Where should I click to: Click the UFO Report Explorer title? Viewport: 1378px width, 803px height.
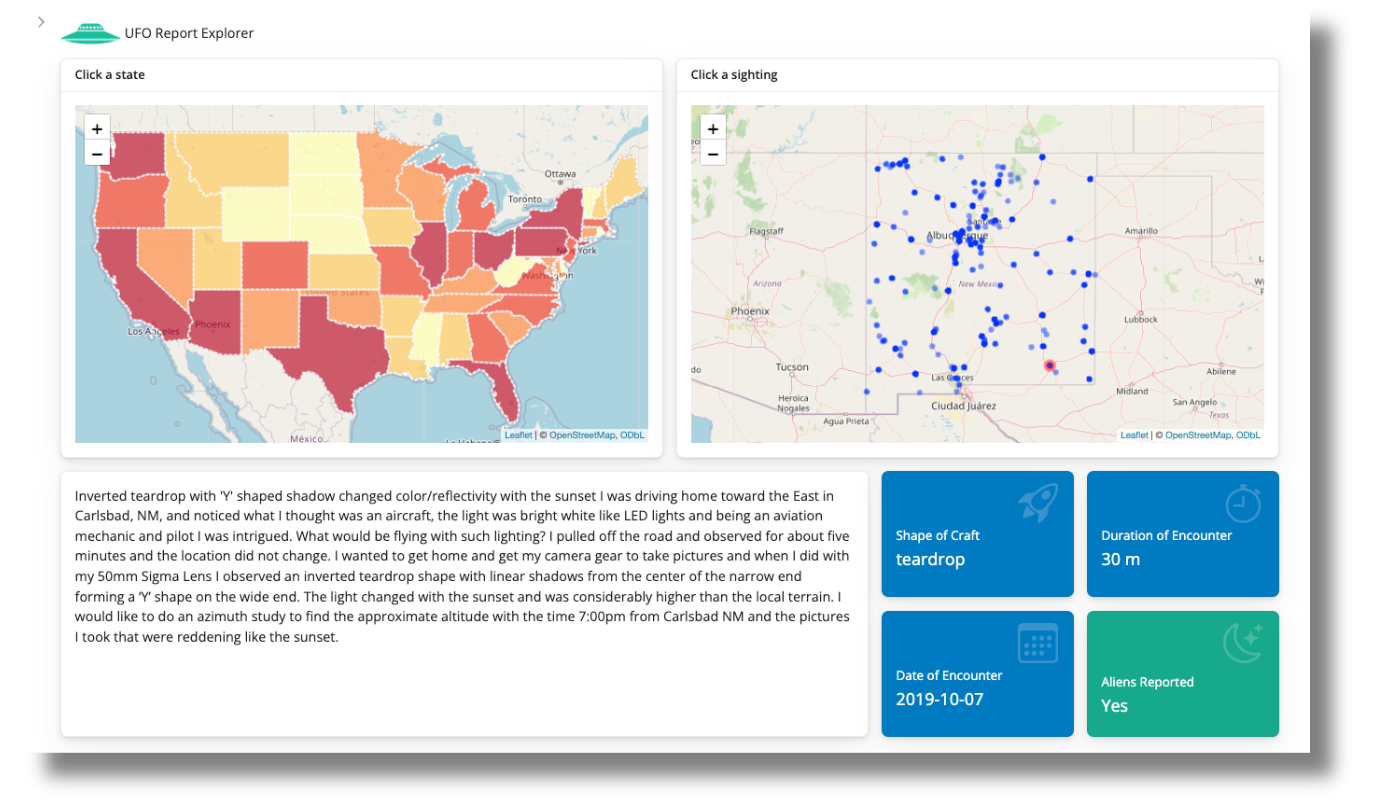[189, 34]
